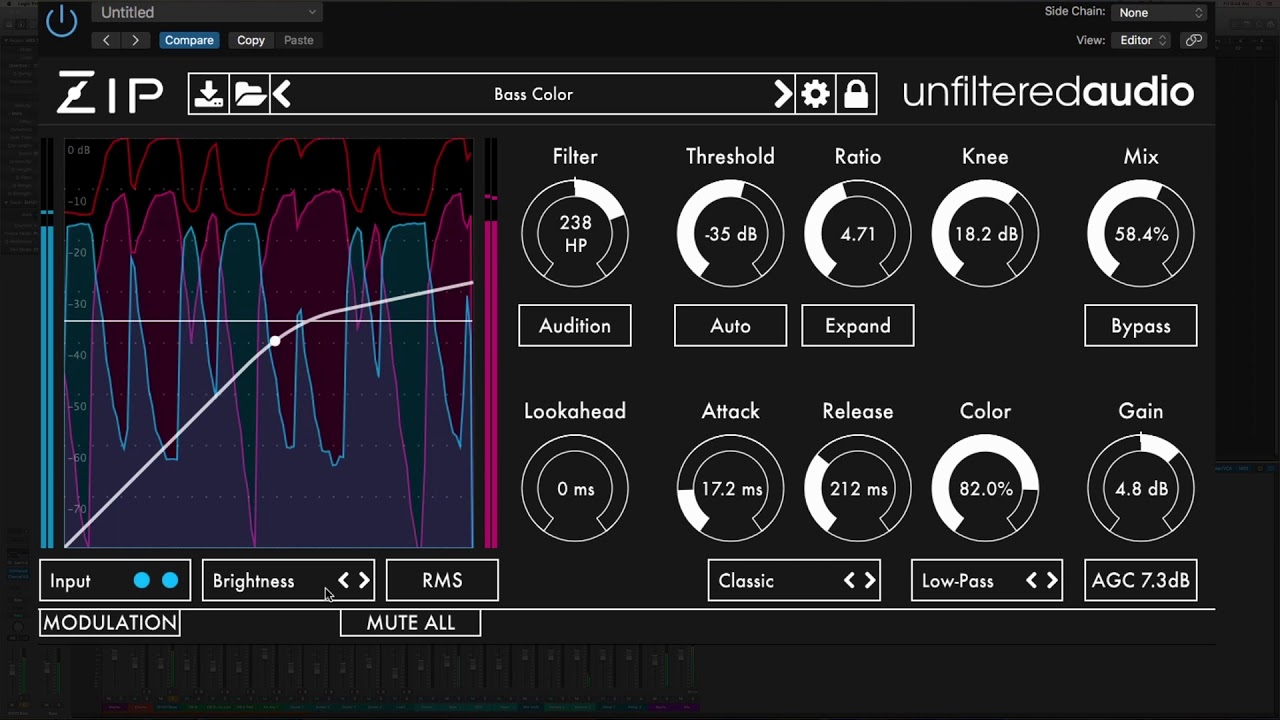Click the blue input level meter
This screenshot has width=1280, height=720.
coord(47,343)
